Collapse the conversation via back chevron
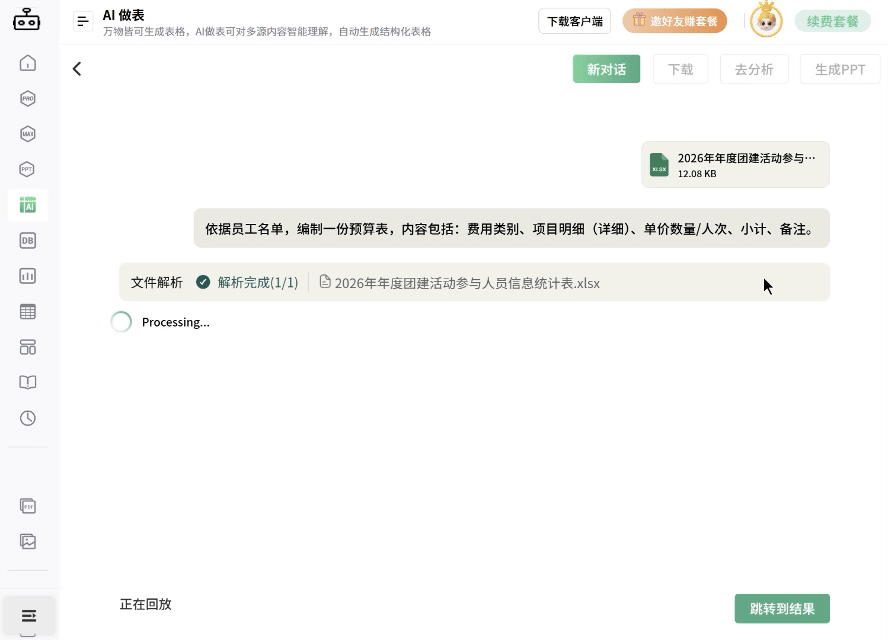The image size is (888, 640). (77, 68)
